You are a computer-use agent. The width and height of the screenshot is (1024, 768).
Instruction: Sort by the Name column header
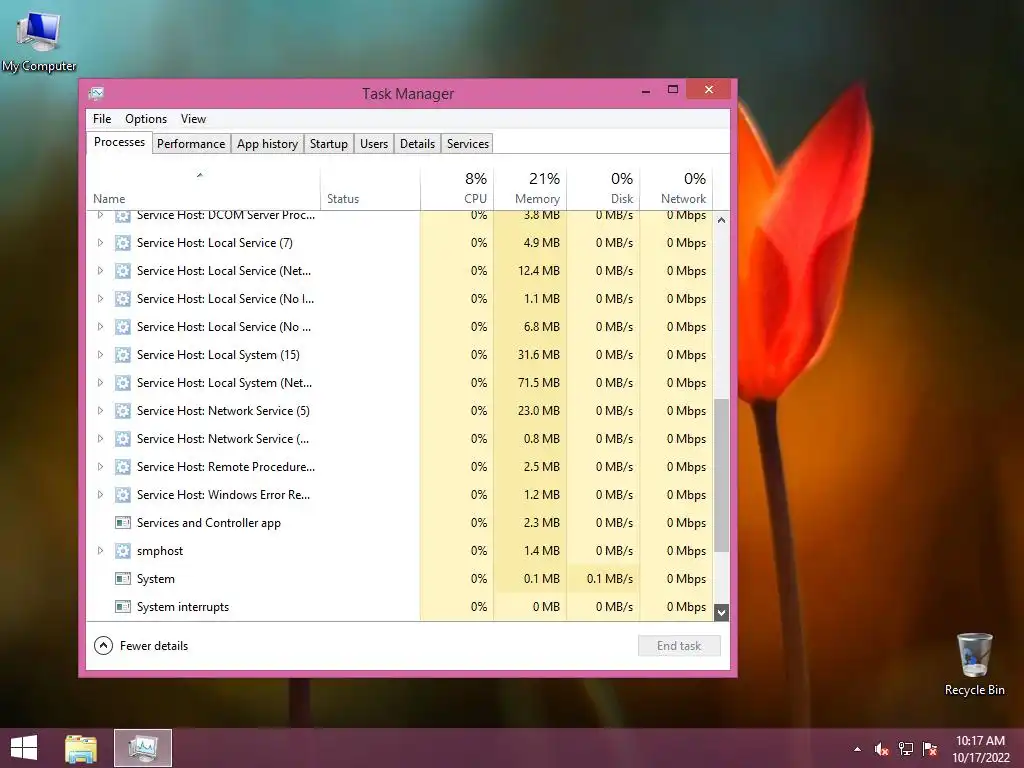point(203,188)
